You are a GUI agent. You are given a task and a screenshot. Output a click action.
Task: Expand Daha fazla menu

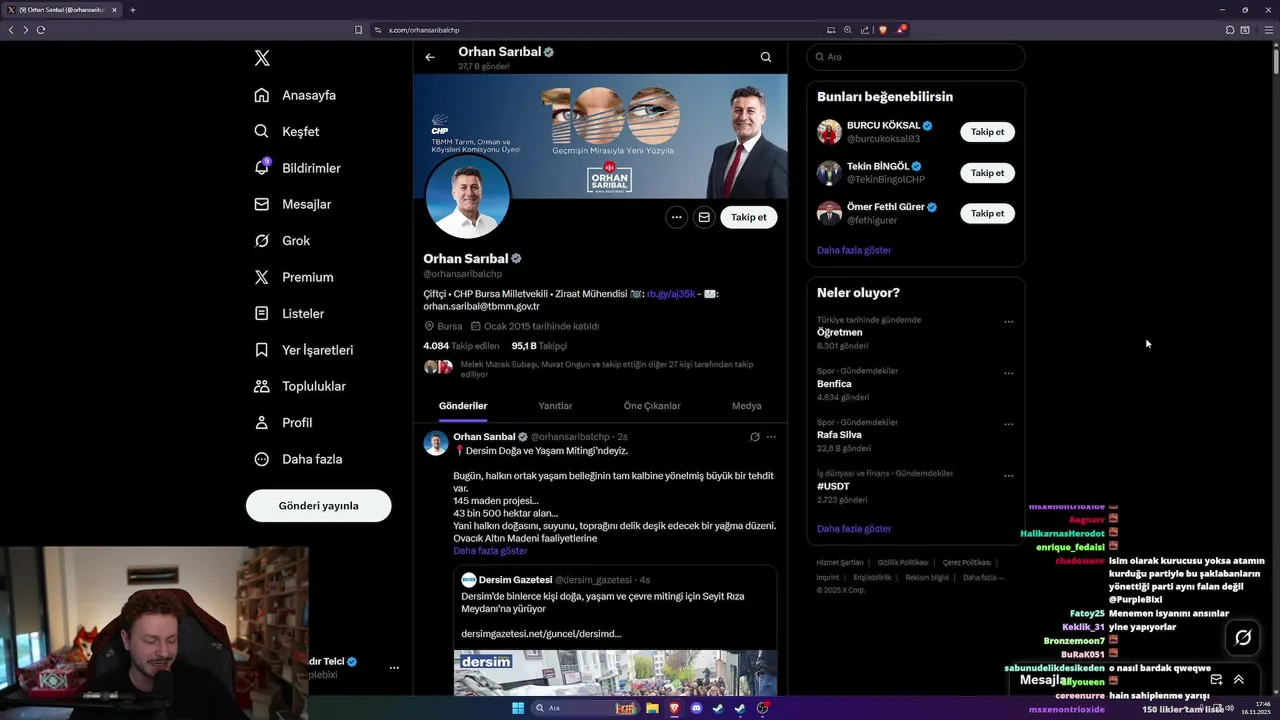pyautogui.click(x=298, y=459)
